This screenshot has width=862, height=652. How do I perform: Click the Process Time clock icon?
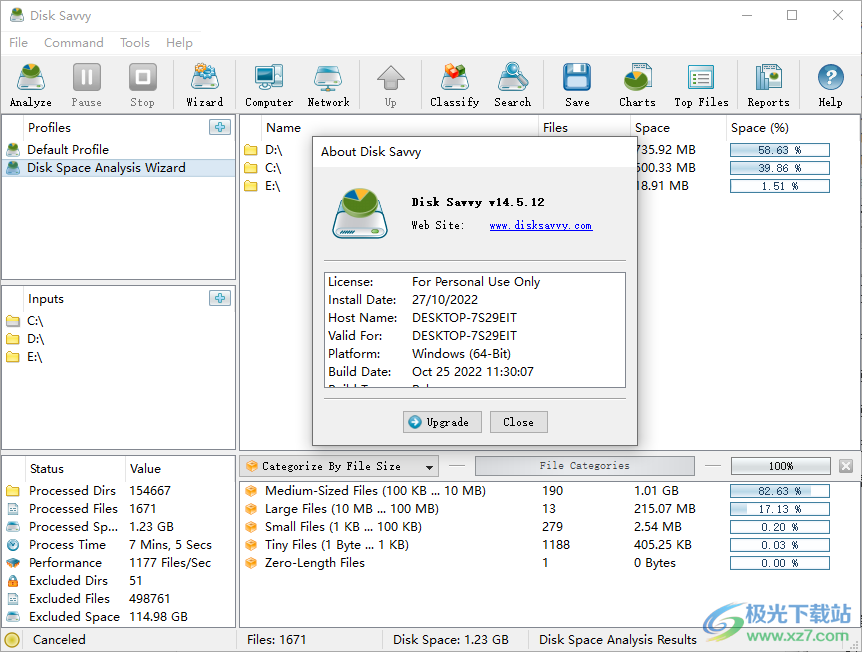(x=13, y=545)
